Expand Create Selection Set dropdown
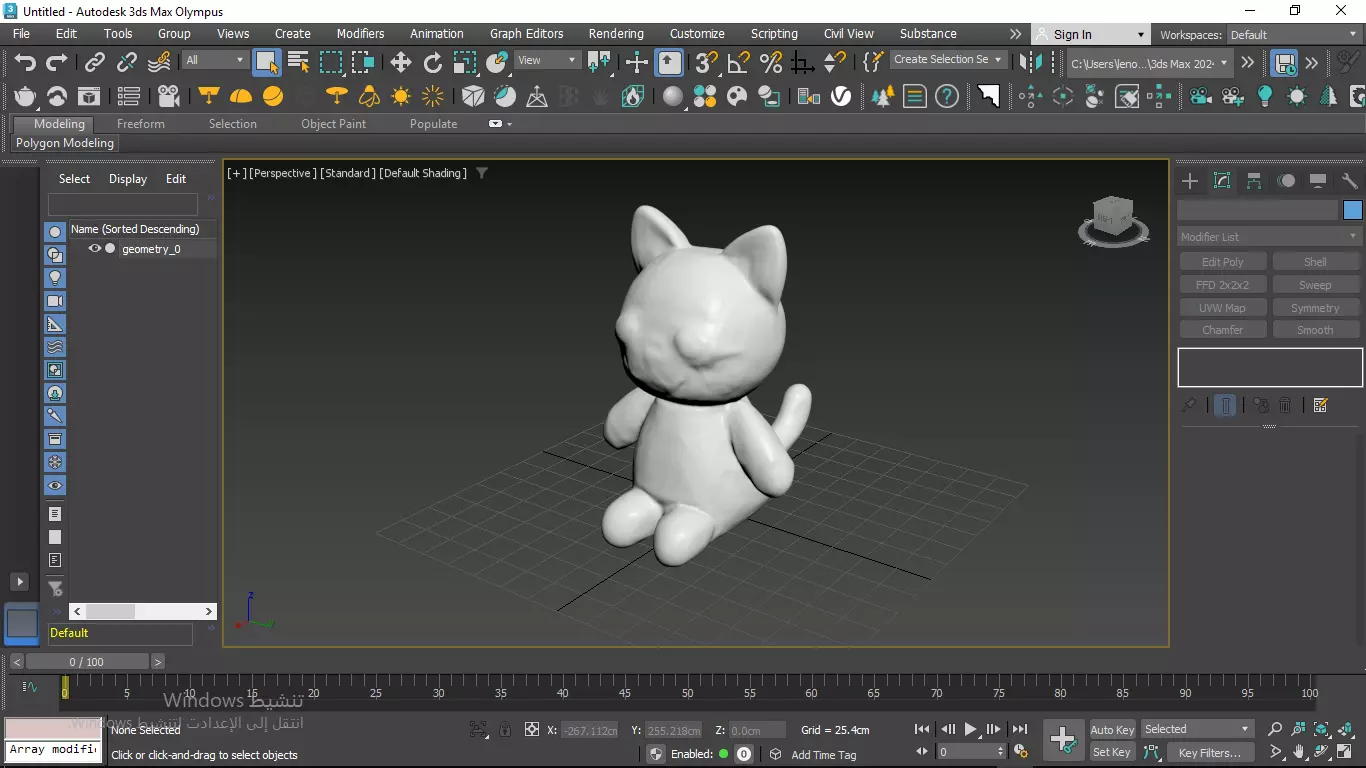1366x768 pixels. pos(948,60)
